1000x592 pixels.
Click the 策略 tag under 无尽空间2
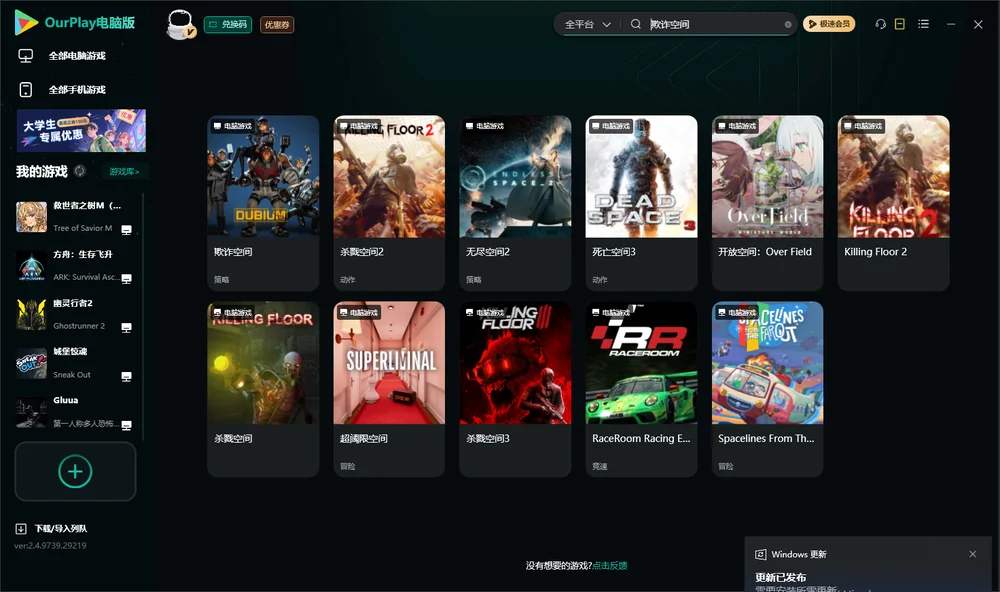[473, 279]
